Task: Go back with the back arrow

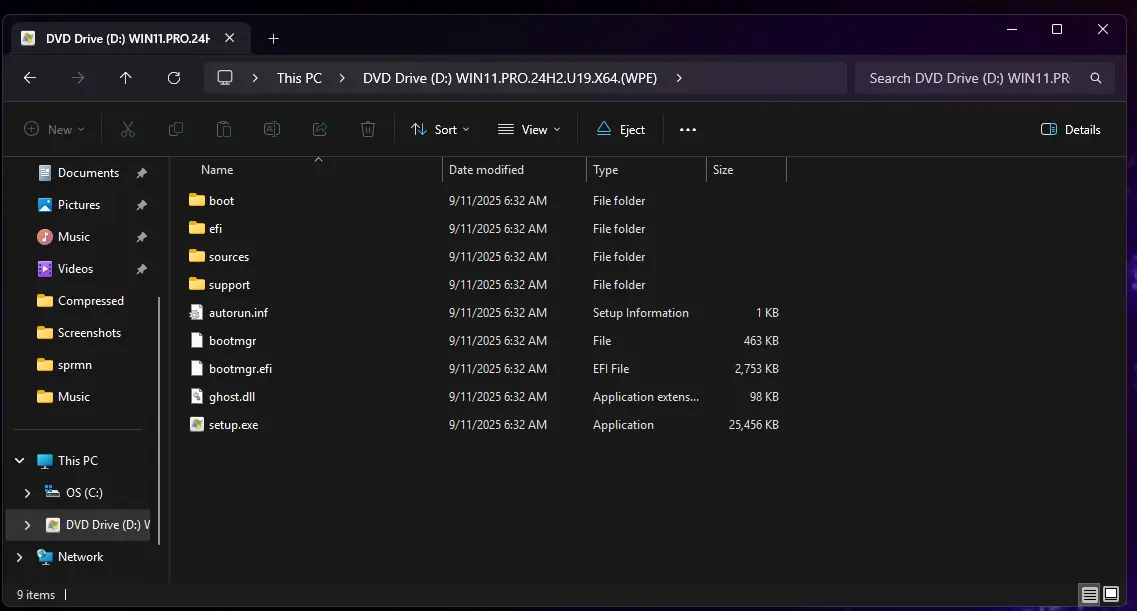Action: [x=30, y=78]
